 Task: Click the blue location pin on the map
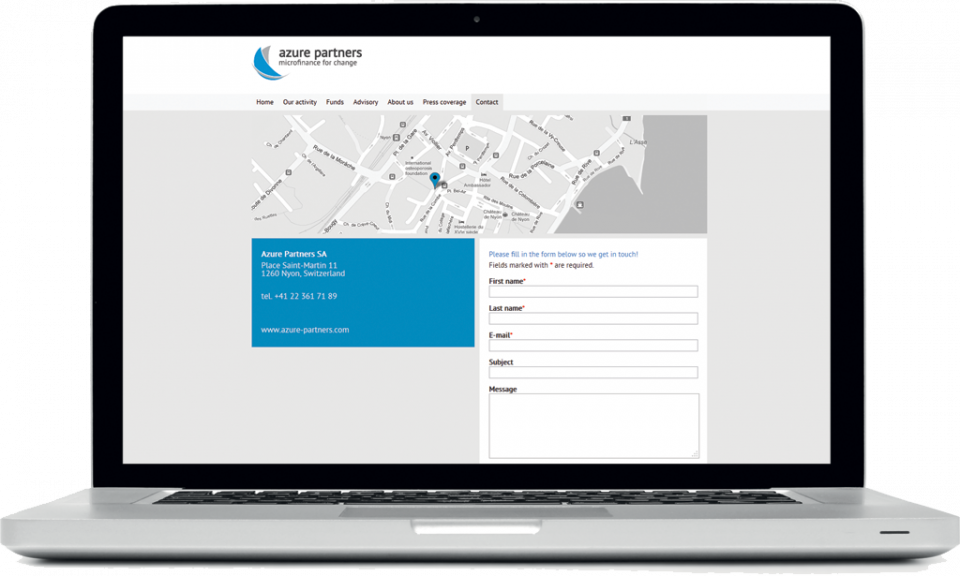pos(435,180)
